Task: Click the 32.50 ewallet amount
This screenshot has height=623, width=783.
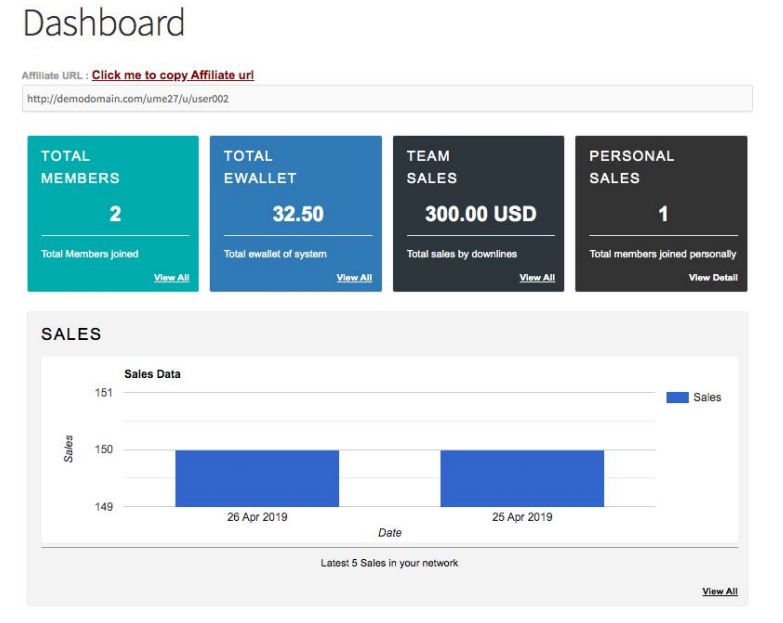Action: pos(298,214)
